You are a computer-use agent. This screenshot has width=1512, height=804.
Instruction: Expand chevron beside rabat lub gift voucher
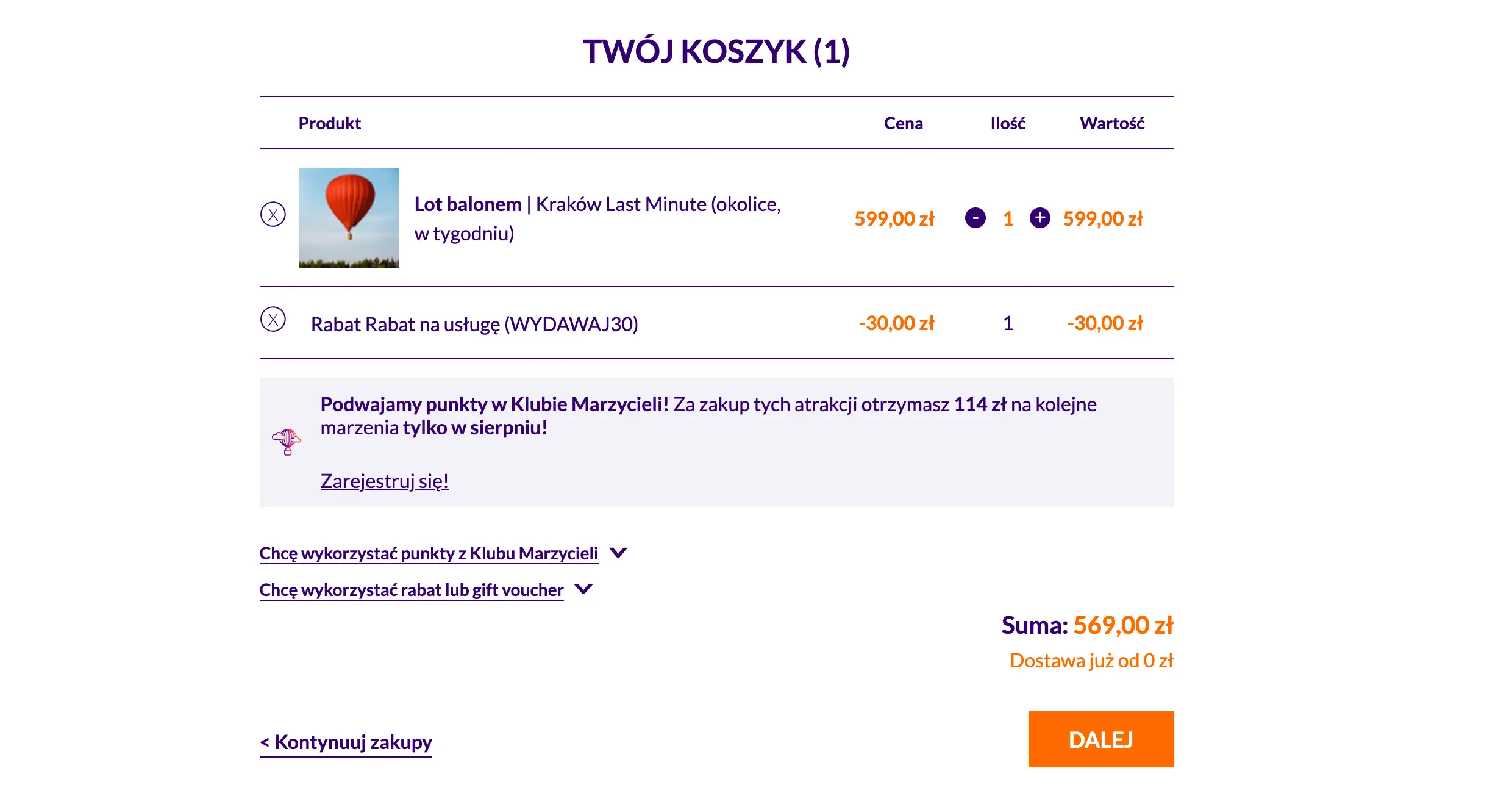[x=583, y=589]
